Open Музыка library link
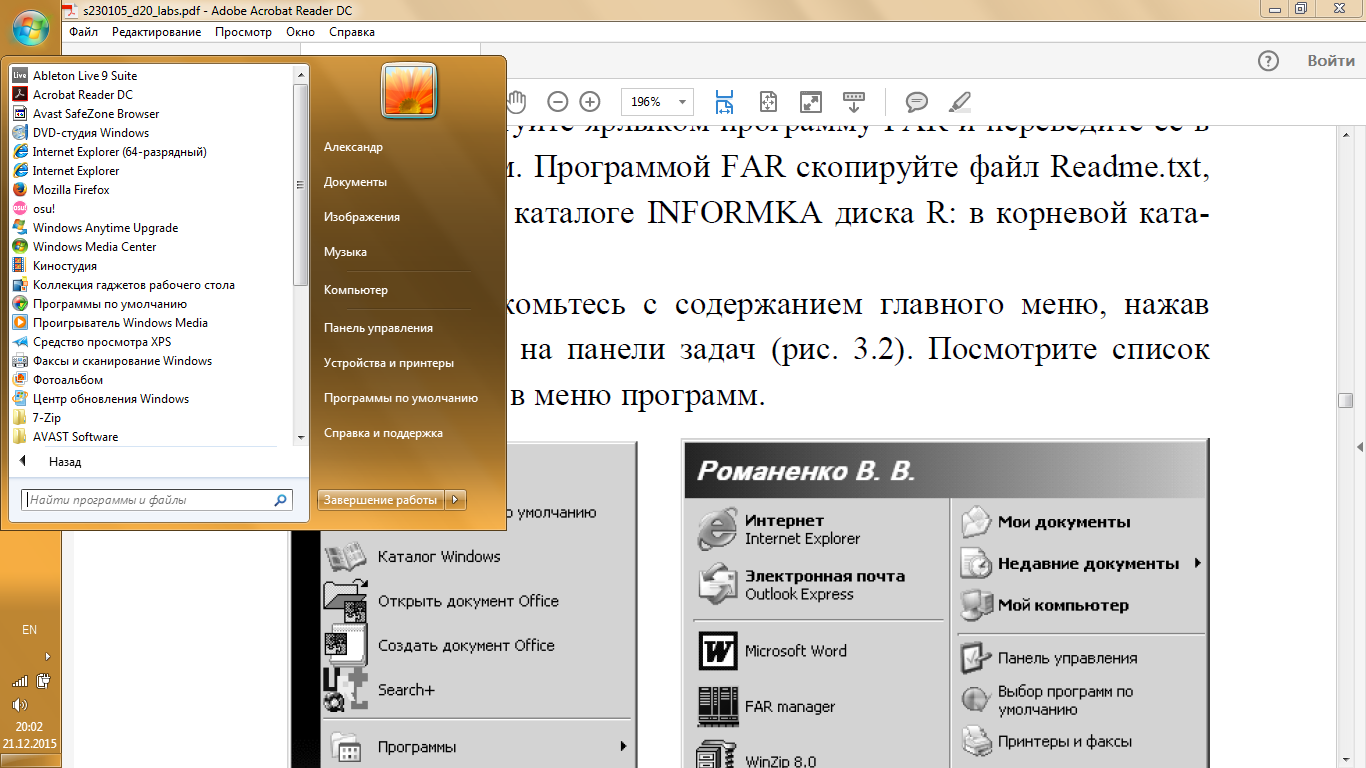This screenshot has width=1366, height=768. [x=345, y=252]
